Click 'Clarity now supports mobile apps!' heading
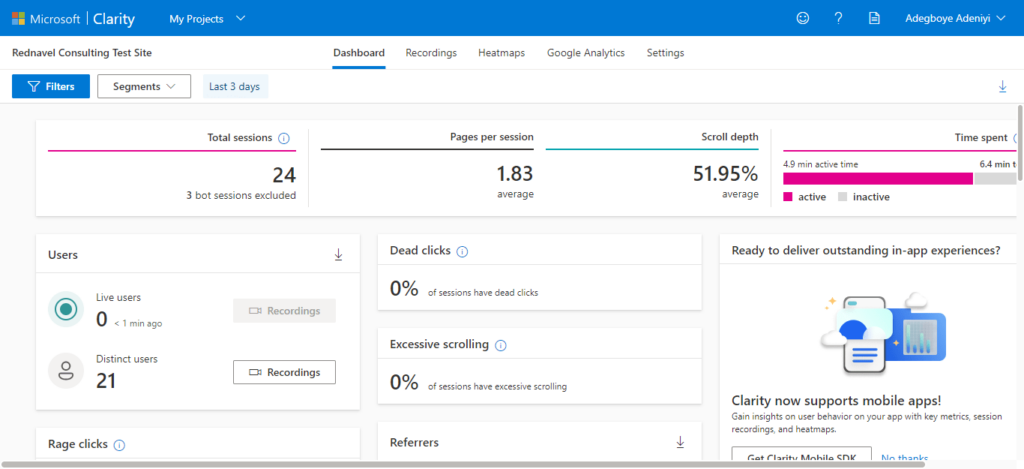The image size is (1024, 469). click(x=837, y=400)
